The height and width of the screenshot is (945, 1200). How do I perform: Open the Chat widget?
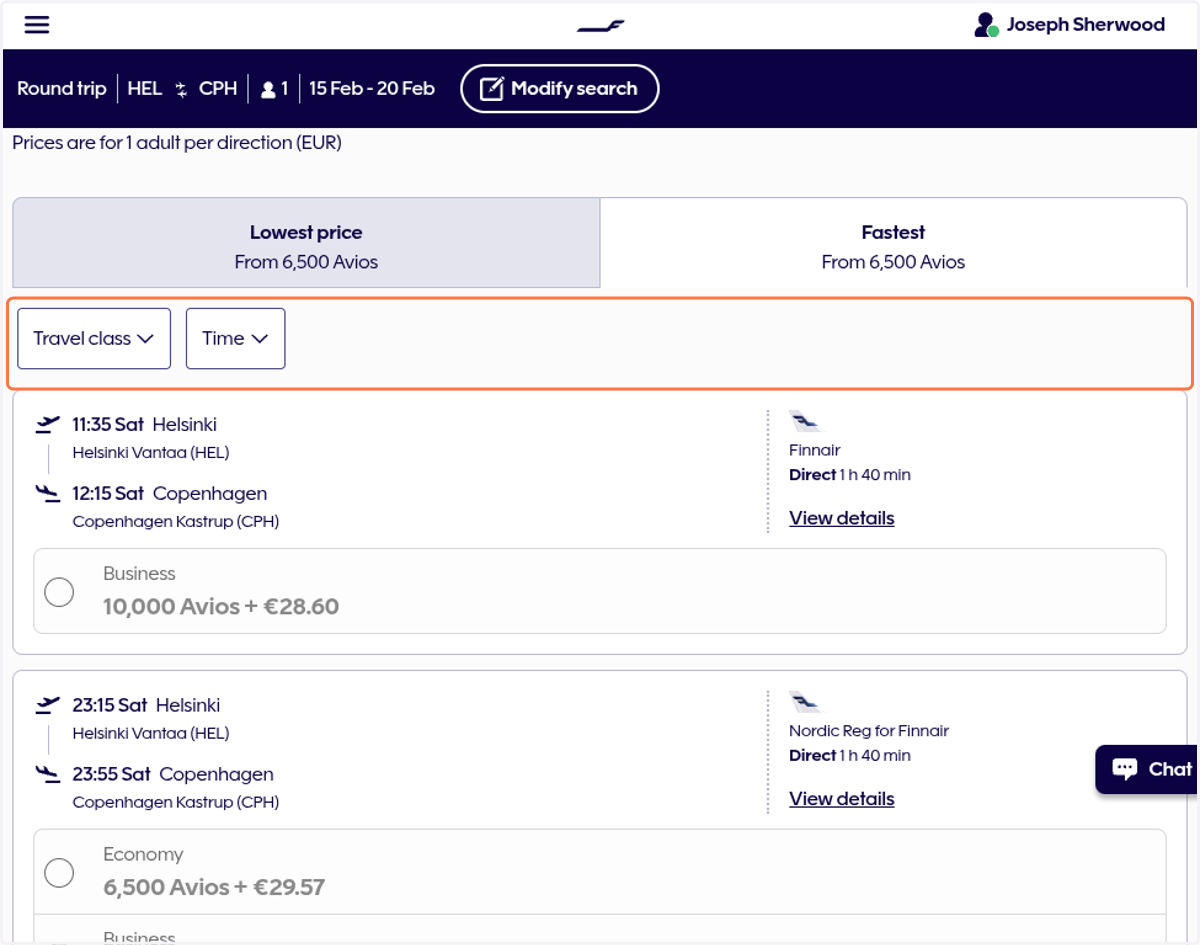tap(1147, 769)
